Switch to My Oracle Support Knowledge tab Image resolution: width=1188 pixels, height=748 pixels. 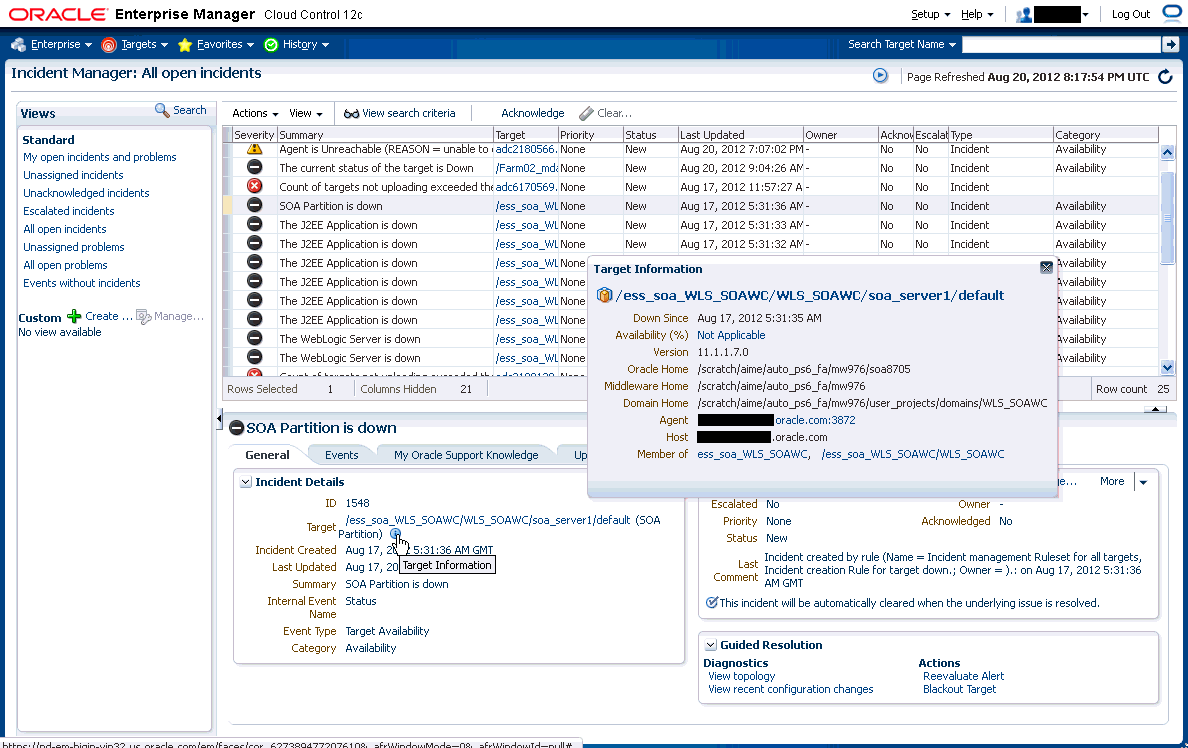(x=466, y=455)
